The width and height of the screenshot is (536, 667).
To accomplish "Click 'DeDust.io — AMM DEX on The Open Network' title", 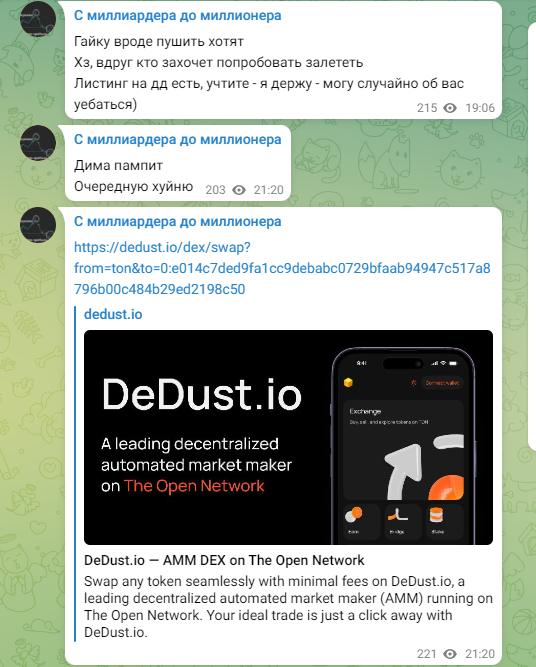I will [224, 560].
